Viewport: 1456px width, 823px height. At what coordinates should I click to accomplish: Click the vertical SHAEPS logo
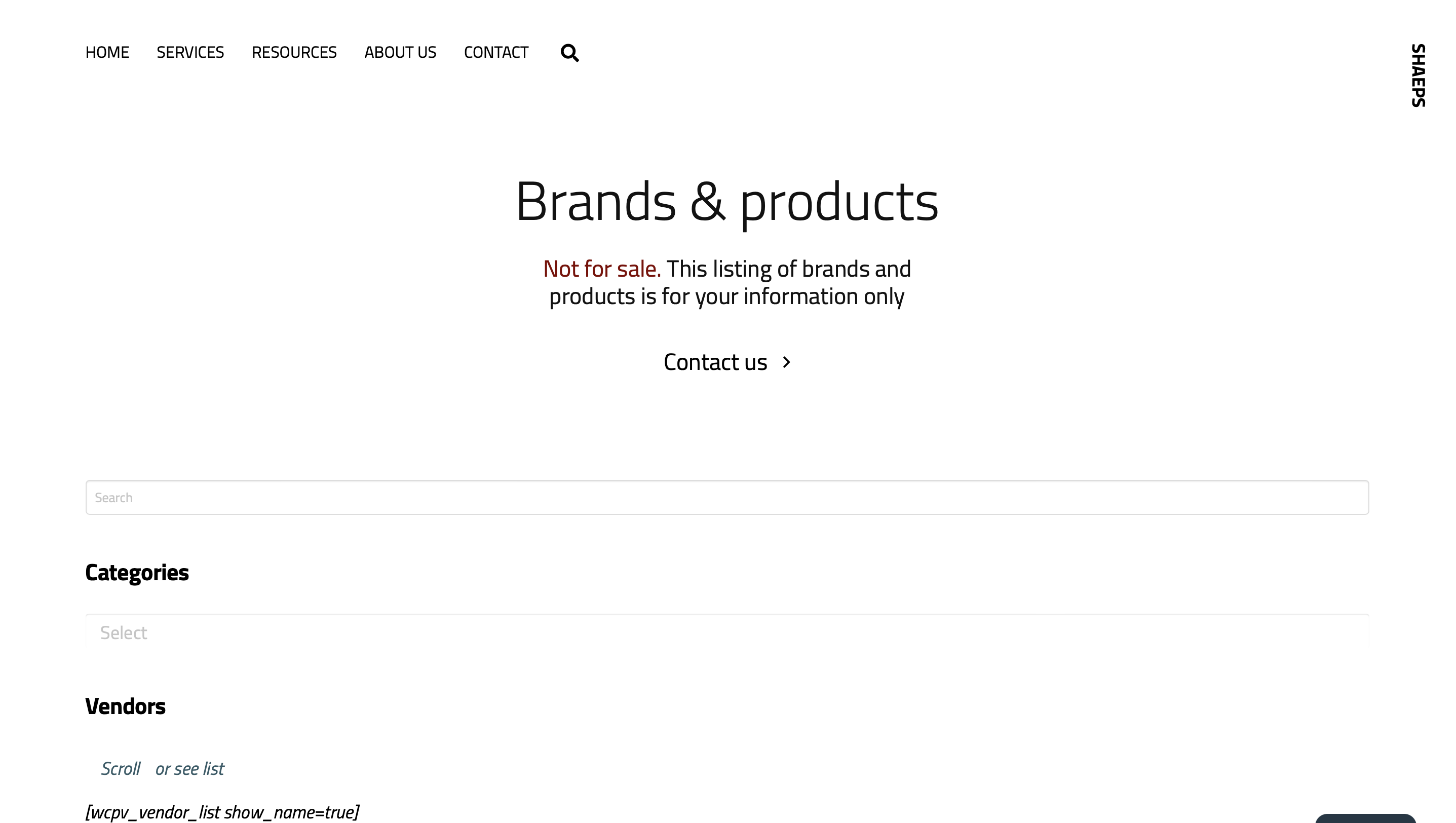click(x=1417, y=75)
